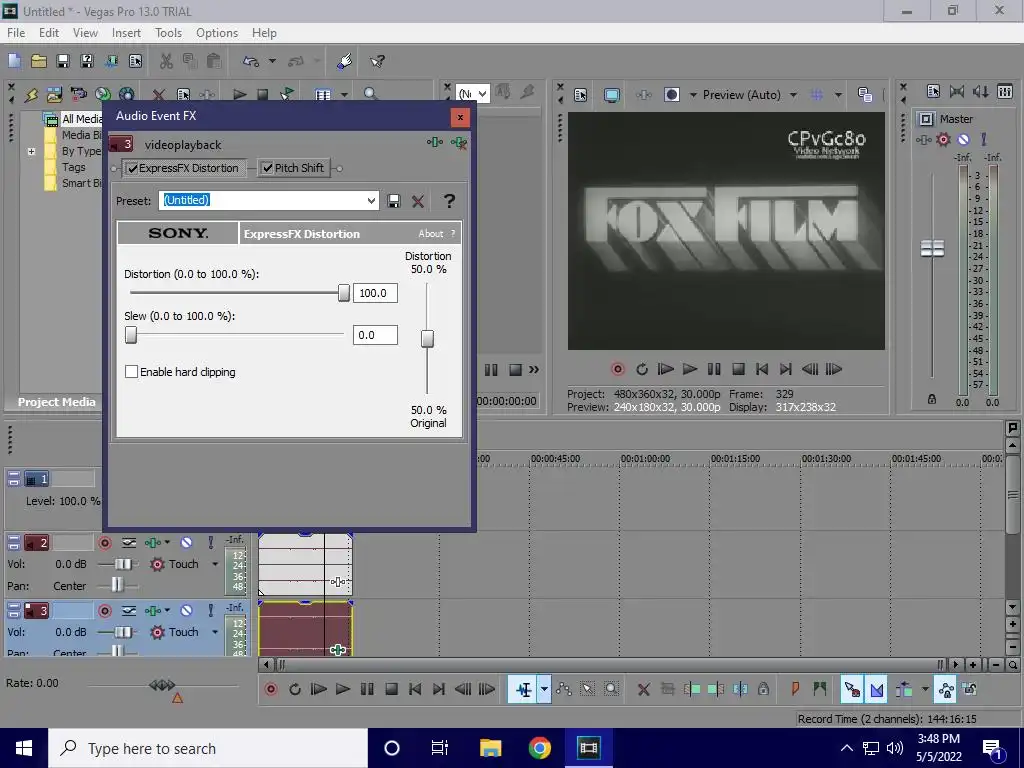Open File Explorer from the taskbar
The height and width of the screenshot is (768, 1024).
tap(490, 748)
